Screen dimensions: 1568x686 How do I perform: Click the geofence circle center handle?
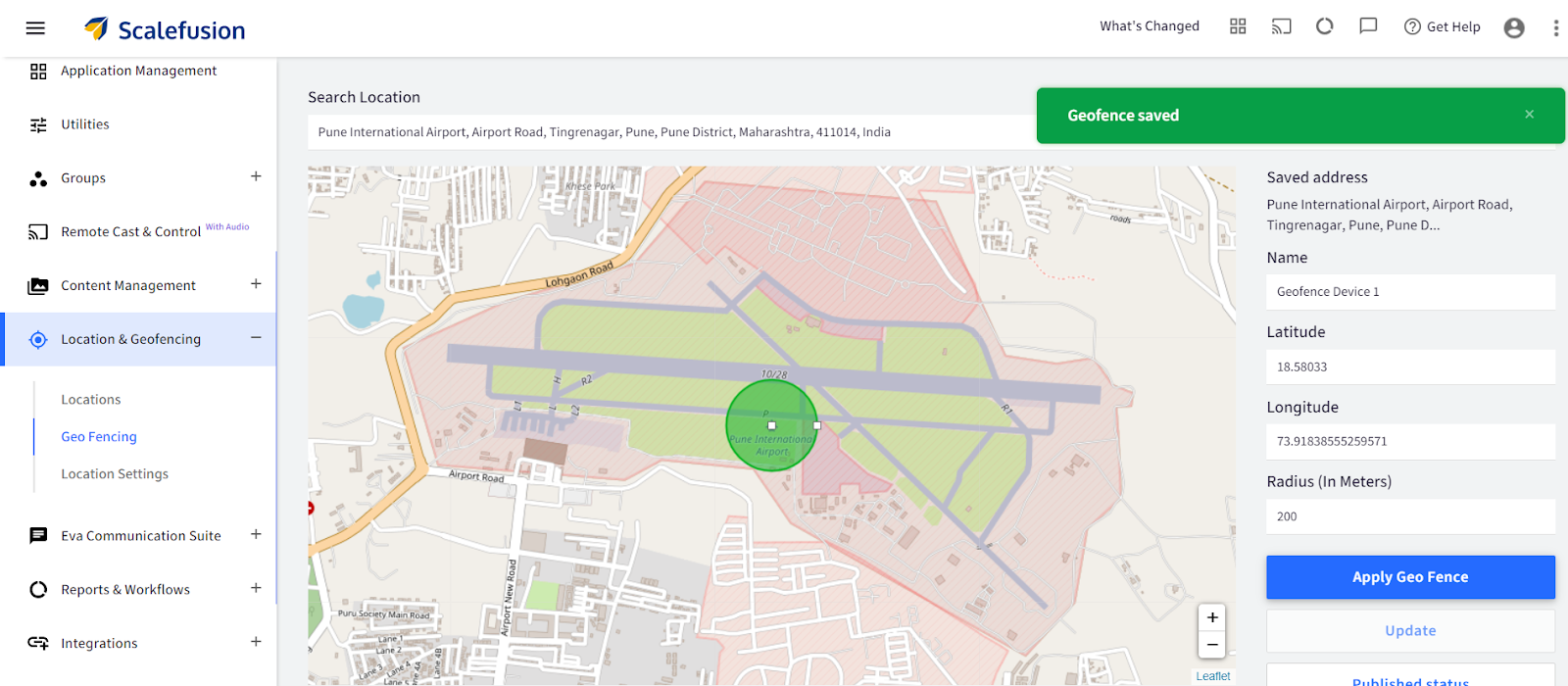coord(771,425)
